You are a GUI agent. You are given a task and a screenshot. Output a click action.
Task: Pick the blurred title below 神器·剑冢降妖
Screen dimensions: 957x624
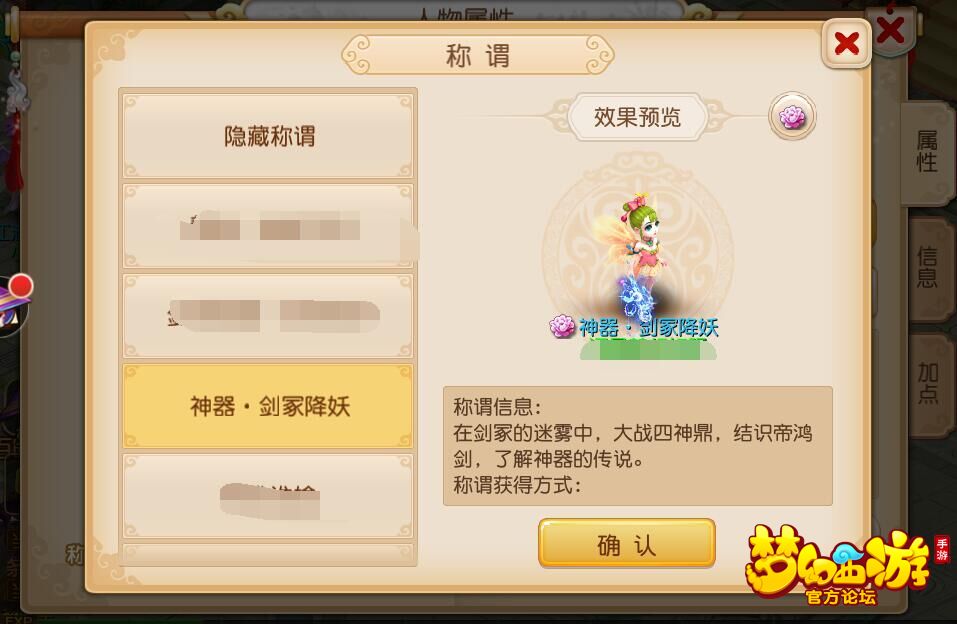click(x=268, y=496)
